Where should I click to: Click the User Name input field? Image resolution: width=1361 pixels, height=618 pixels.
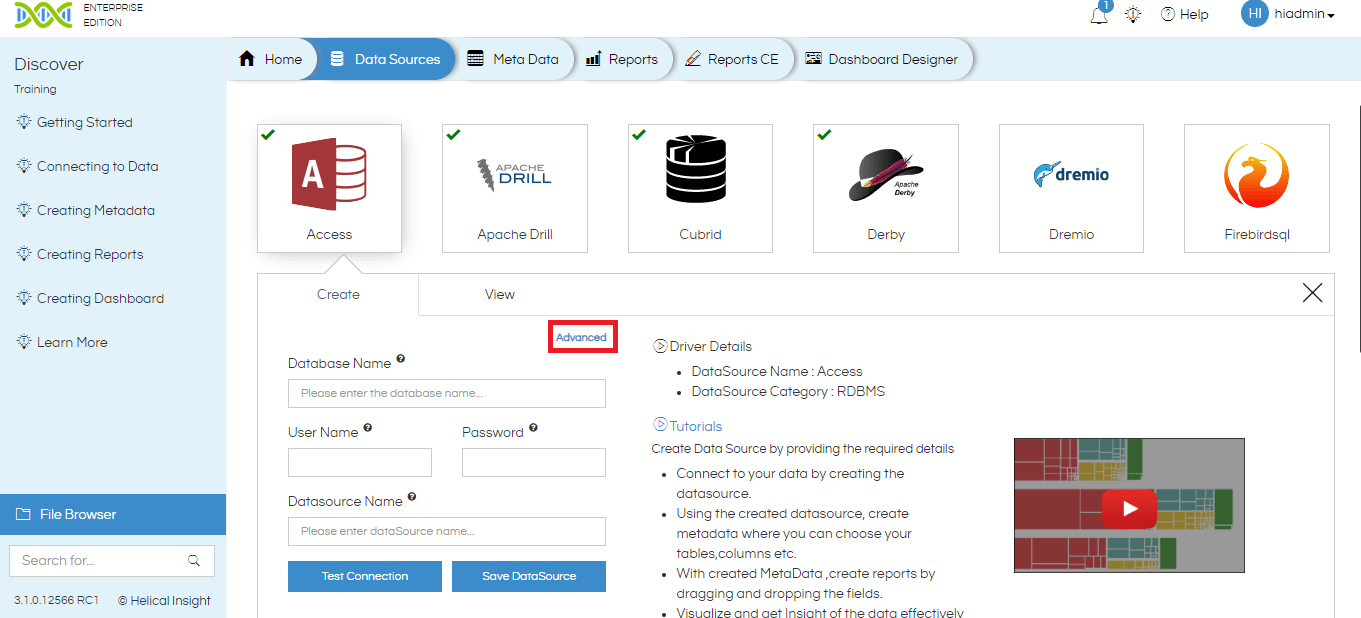click(x=360, y=462)
